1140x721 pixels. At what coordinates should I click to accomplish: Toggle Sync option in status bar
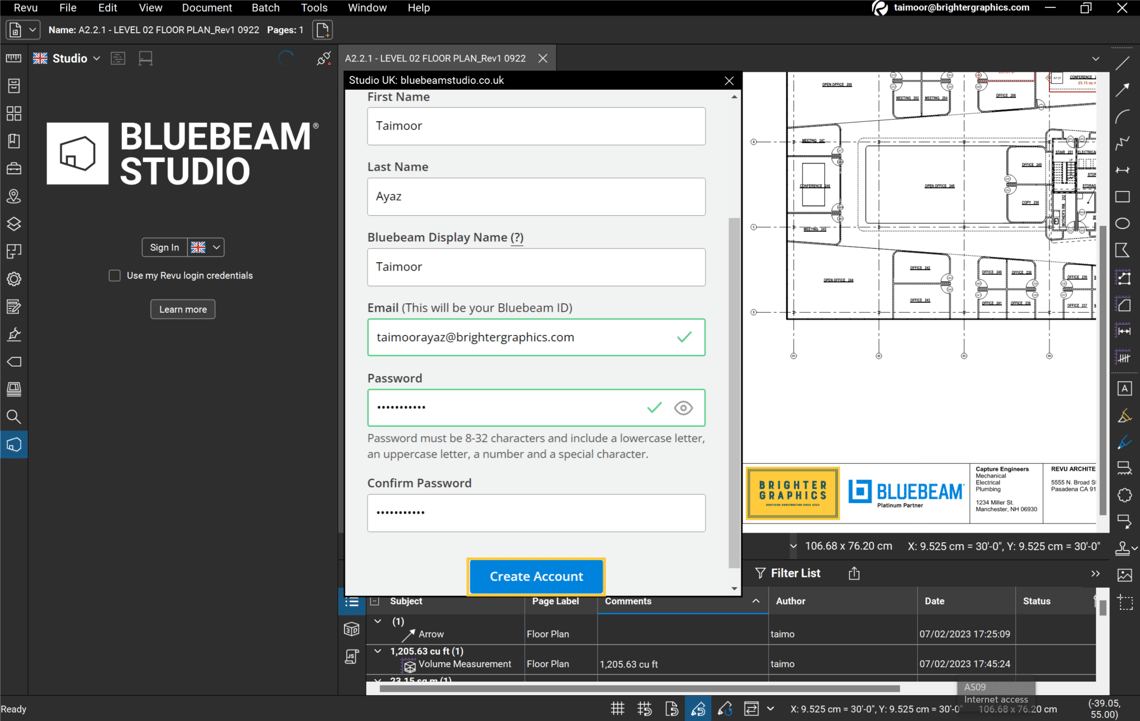click(751, 709)
